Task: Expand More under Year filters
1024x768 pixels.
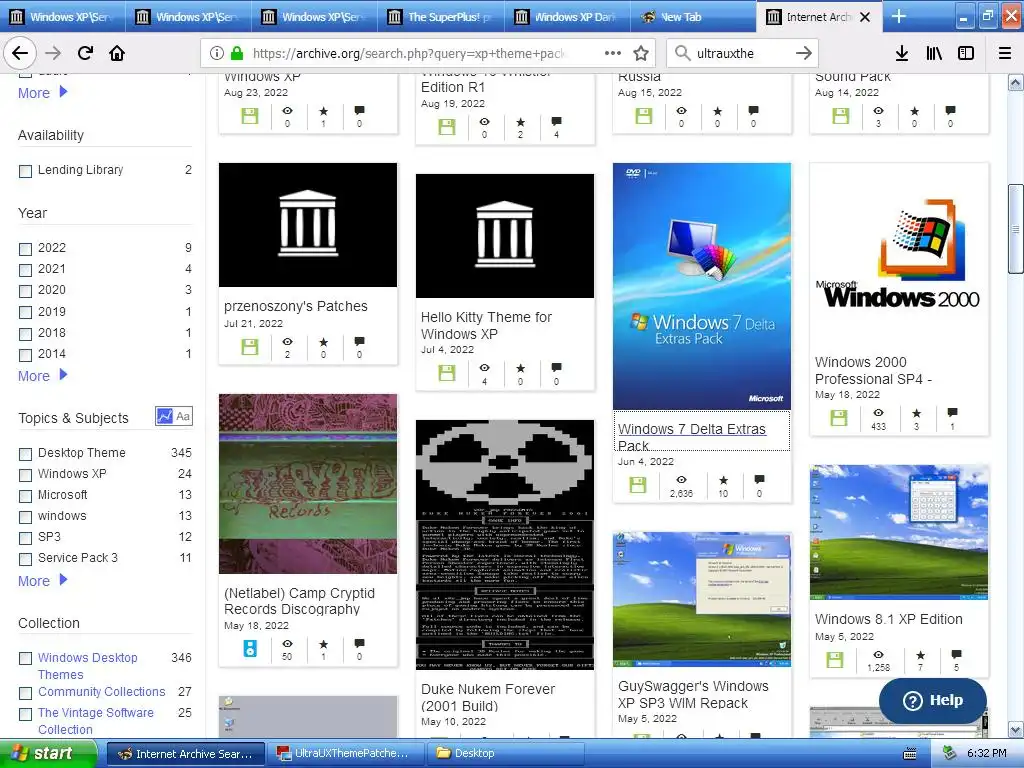Action: pyautogui.click(x=42, y=376)
